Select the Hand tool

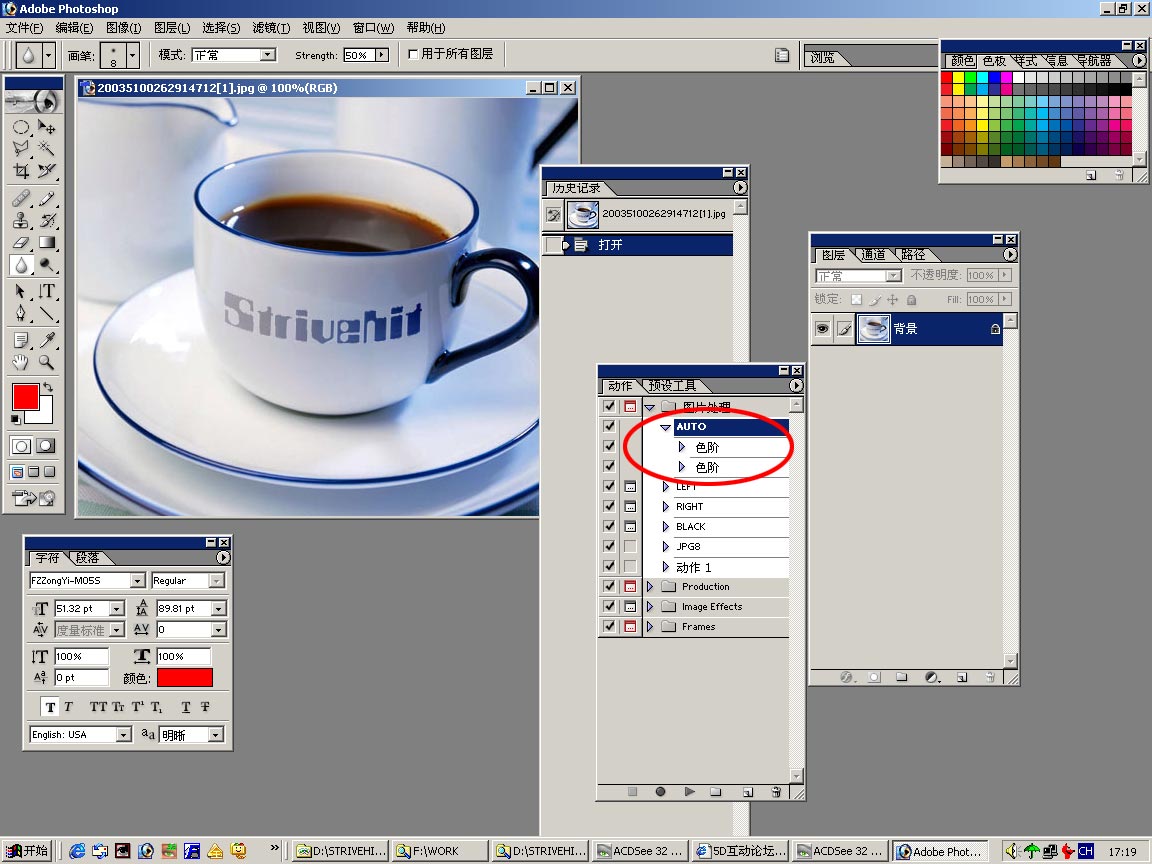point(21,361)
